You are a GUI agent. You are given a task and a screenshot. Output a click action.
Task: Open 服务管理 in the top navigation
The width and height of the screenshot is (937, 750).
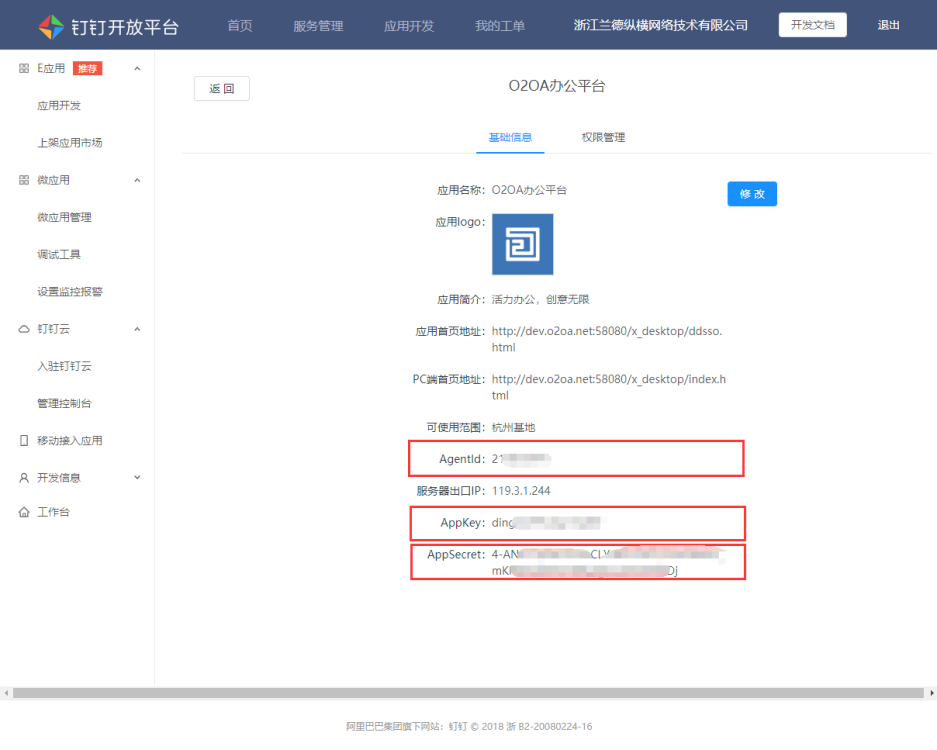[318, 26]
